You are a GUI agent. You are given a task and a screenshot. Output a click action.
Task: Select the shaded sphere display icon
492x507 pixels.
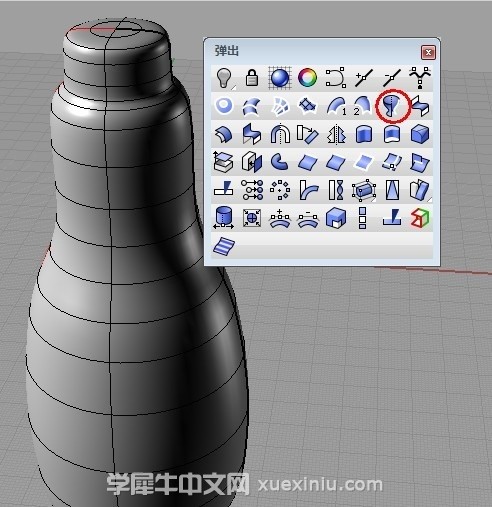point(280,78)
